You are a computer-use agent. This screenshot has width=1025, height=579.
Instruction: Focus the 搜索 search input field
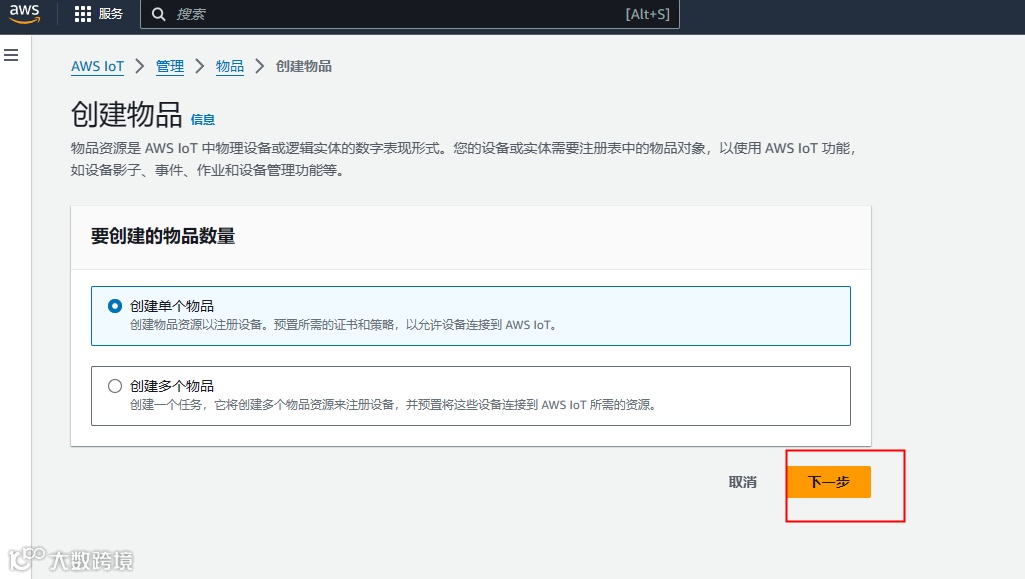point(410,14)
